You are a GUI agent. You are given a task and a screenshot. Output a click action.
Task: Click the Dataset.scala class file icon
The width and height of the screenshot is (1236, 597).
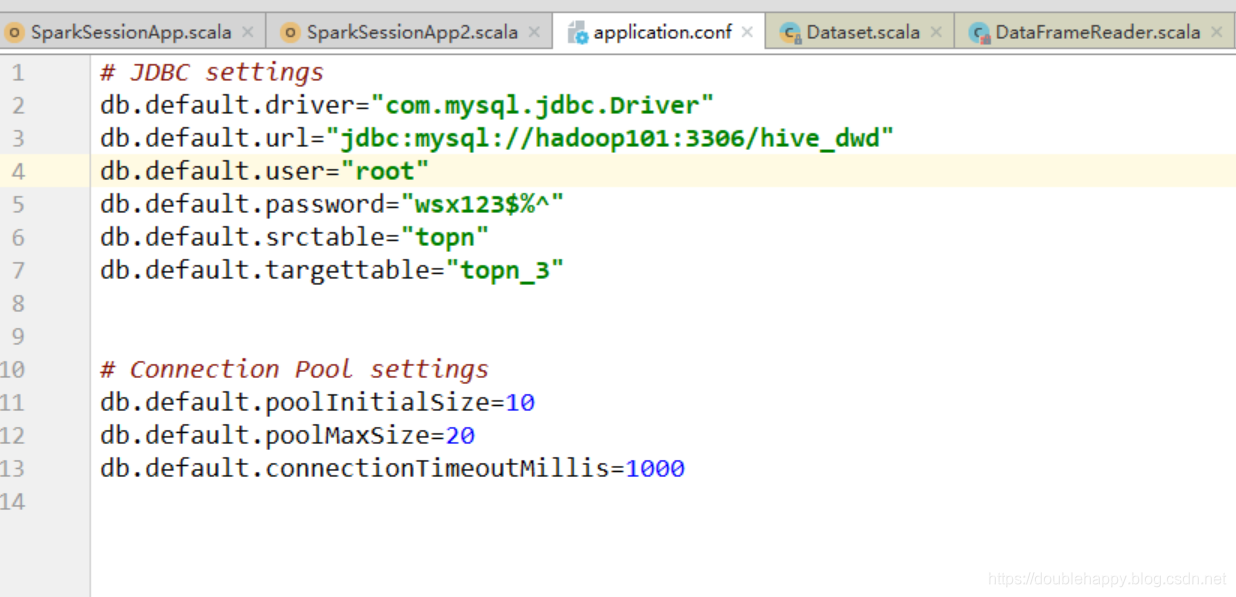point(791,33)
